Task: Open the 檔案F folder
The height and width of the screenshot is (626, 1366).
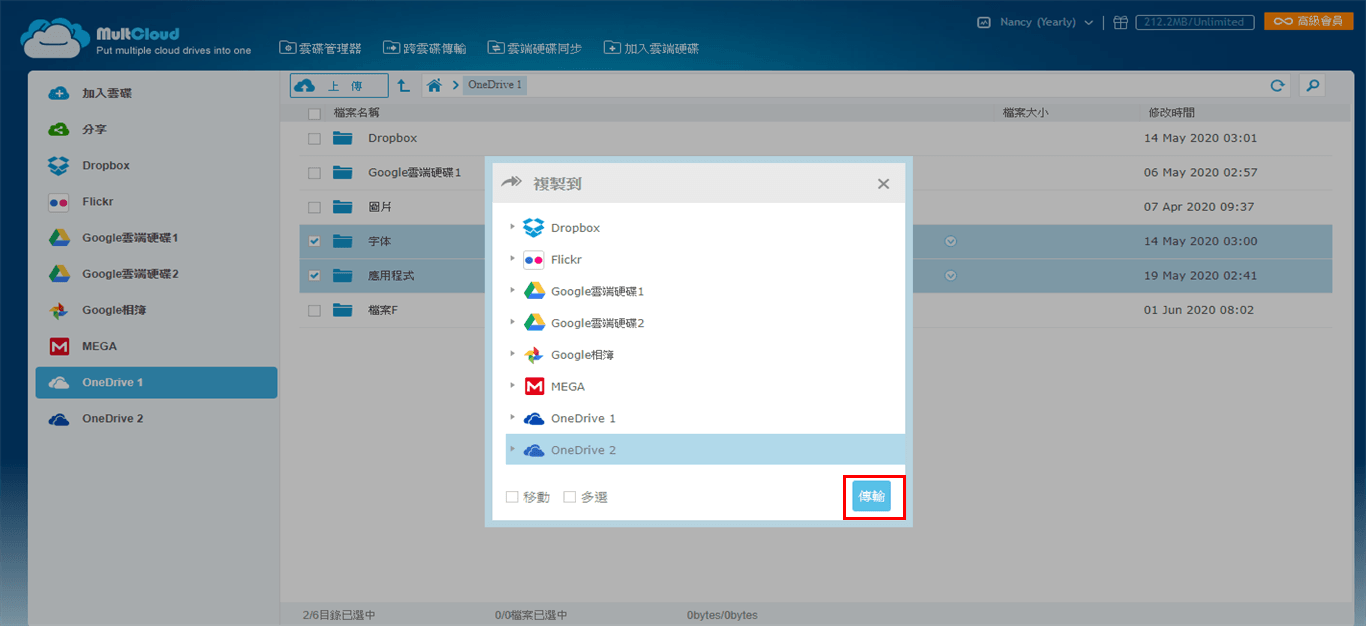Action: tap(383, 310)
